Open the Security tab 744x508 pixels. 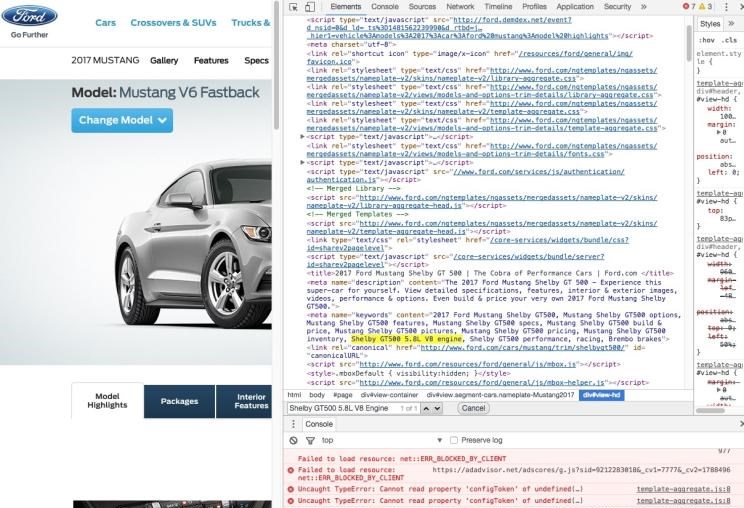coord(617,7)
